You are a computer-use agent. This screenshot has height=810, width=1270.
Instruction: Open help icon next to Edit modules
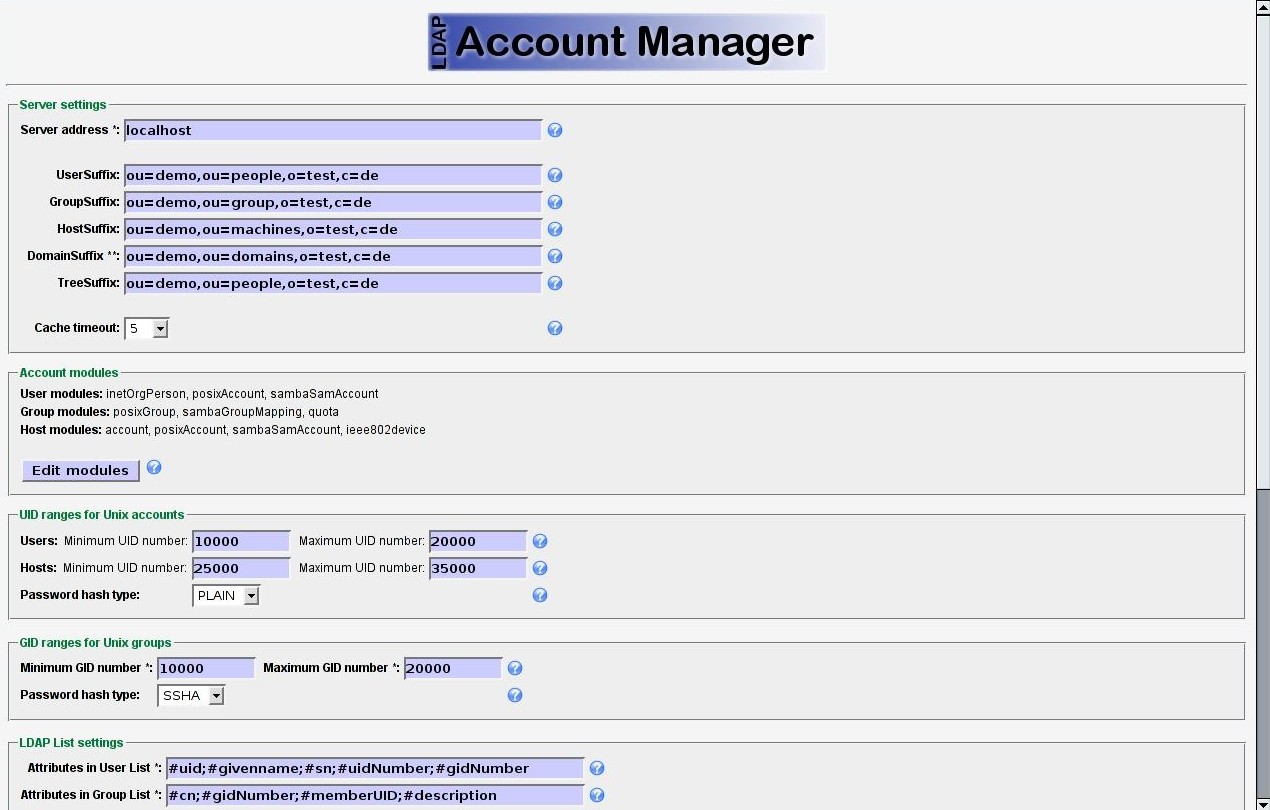click(x=154, y=468)
